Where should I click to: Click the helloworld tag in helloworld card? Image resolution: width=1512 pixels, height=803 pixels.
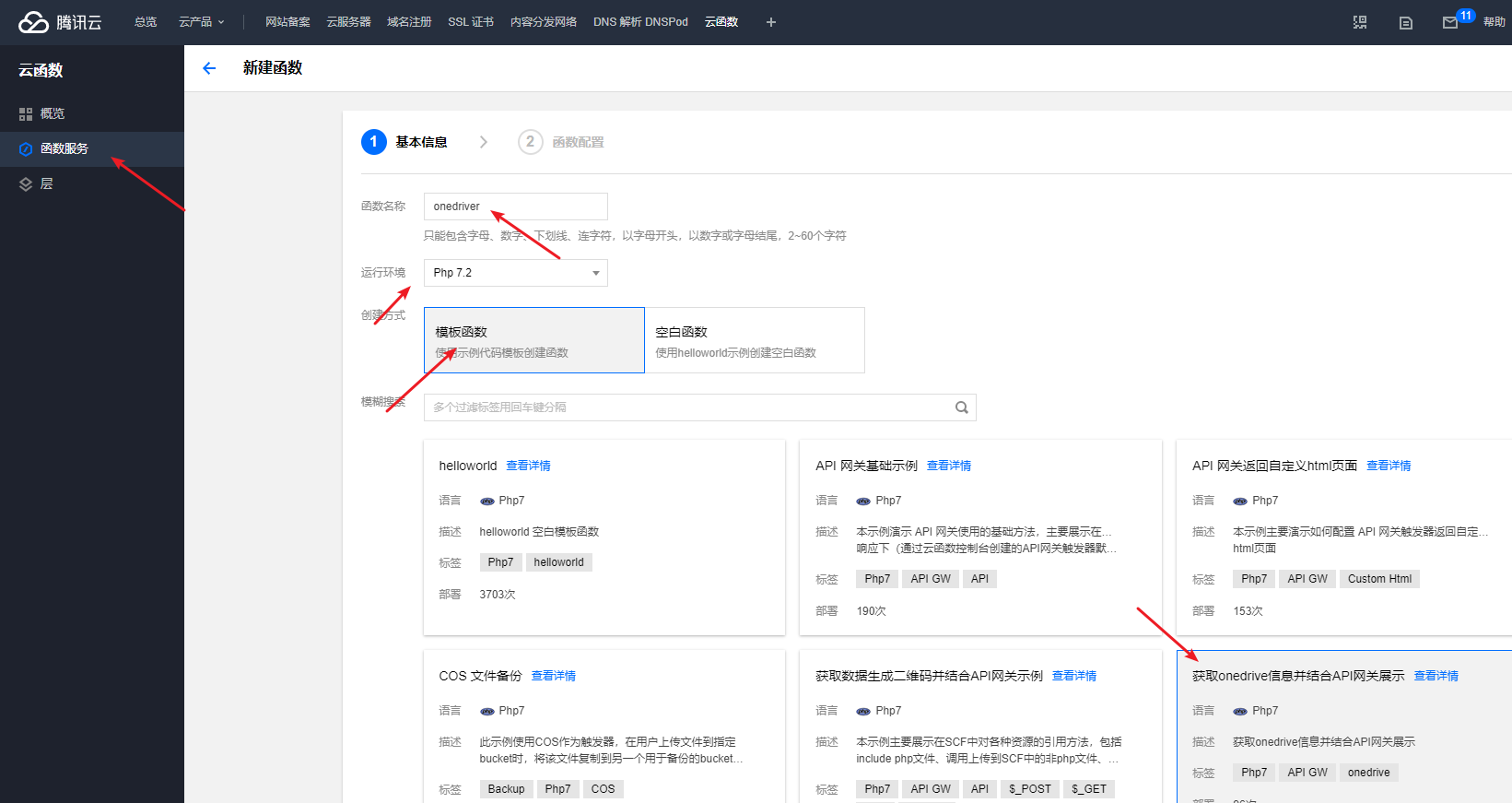click(x=558, y=562)
